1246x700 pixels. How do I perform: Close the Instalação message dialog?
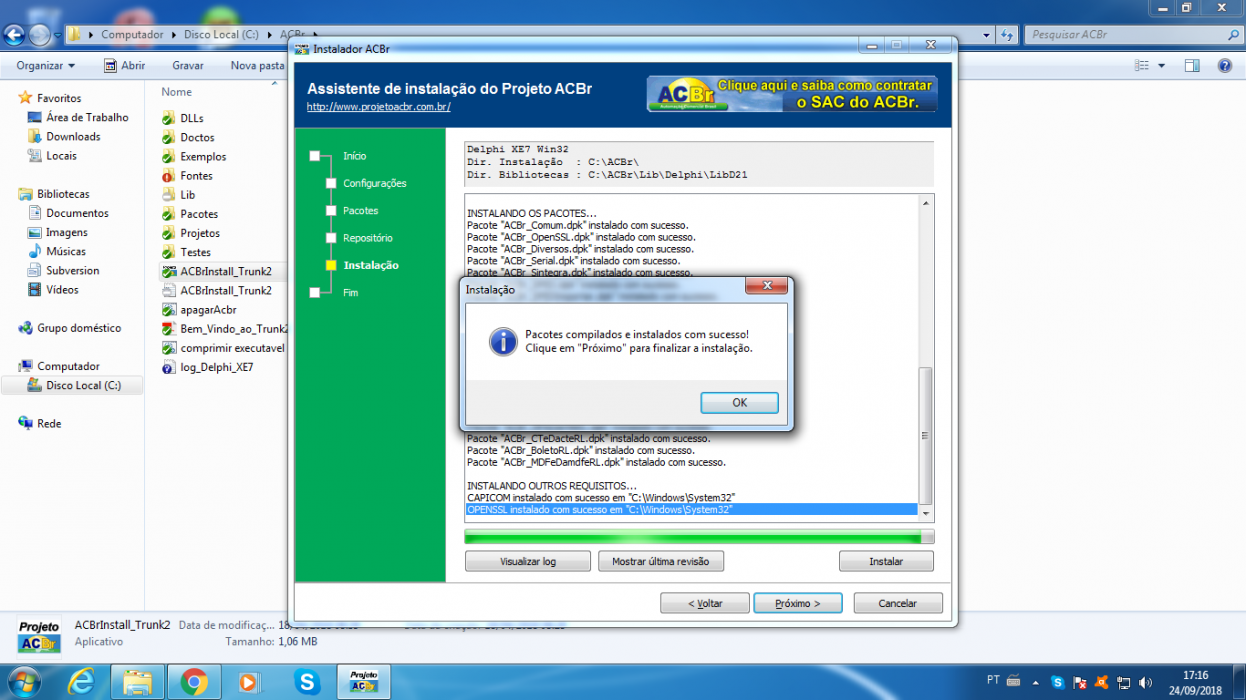point(767,287)
